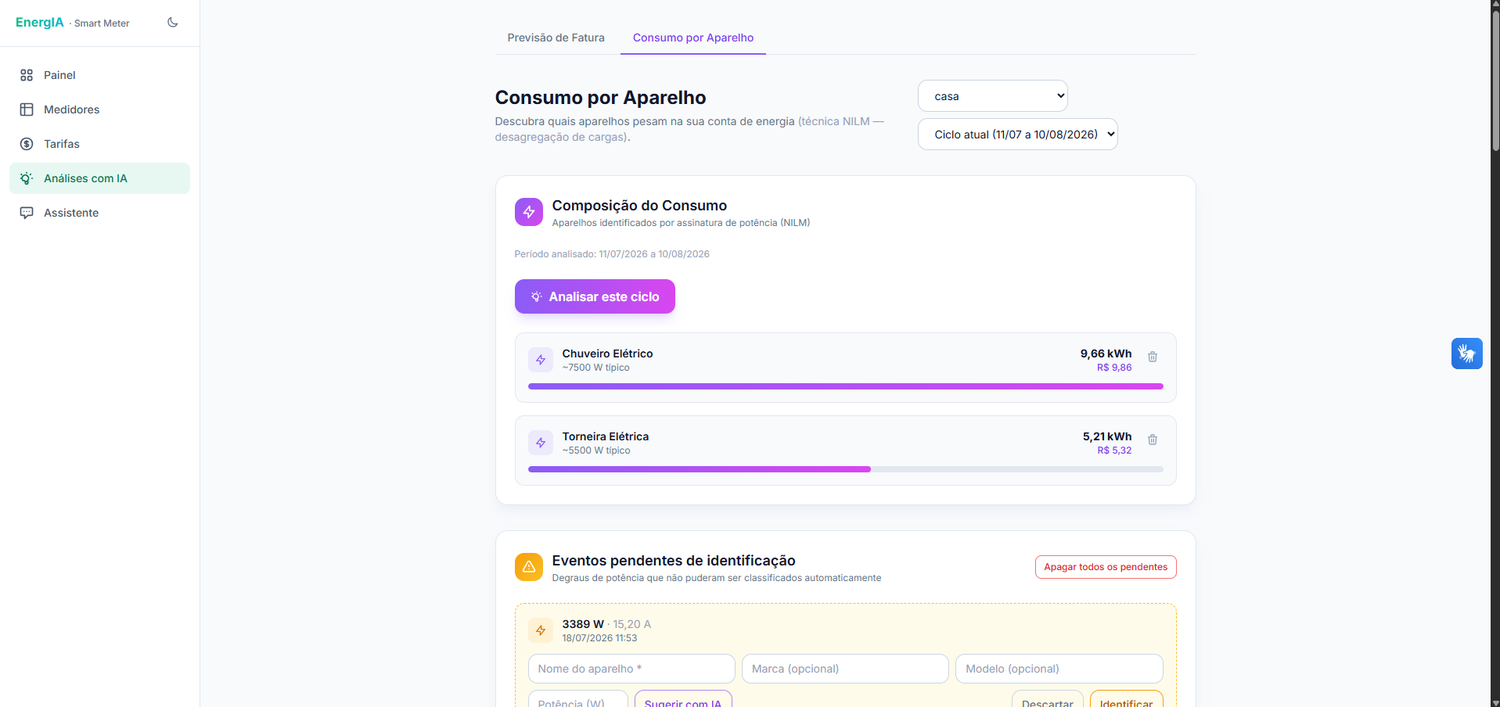
Task: Click the R$ 5,32 cost value
Action: pos(1114,451)
